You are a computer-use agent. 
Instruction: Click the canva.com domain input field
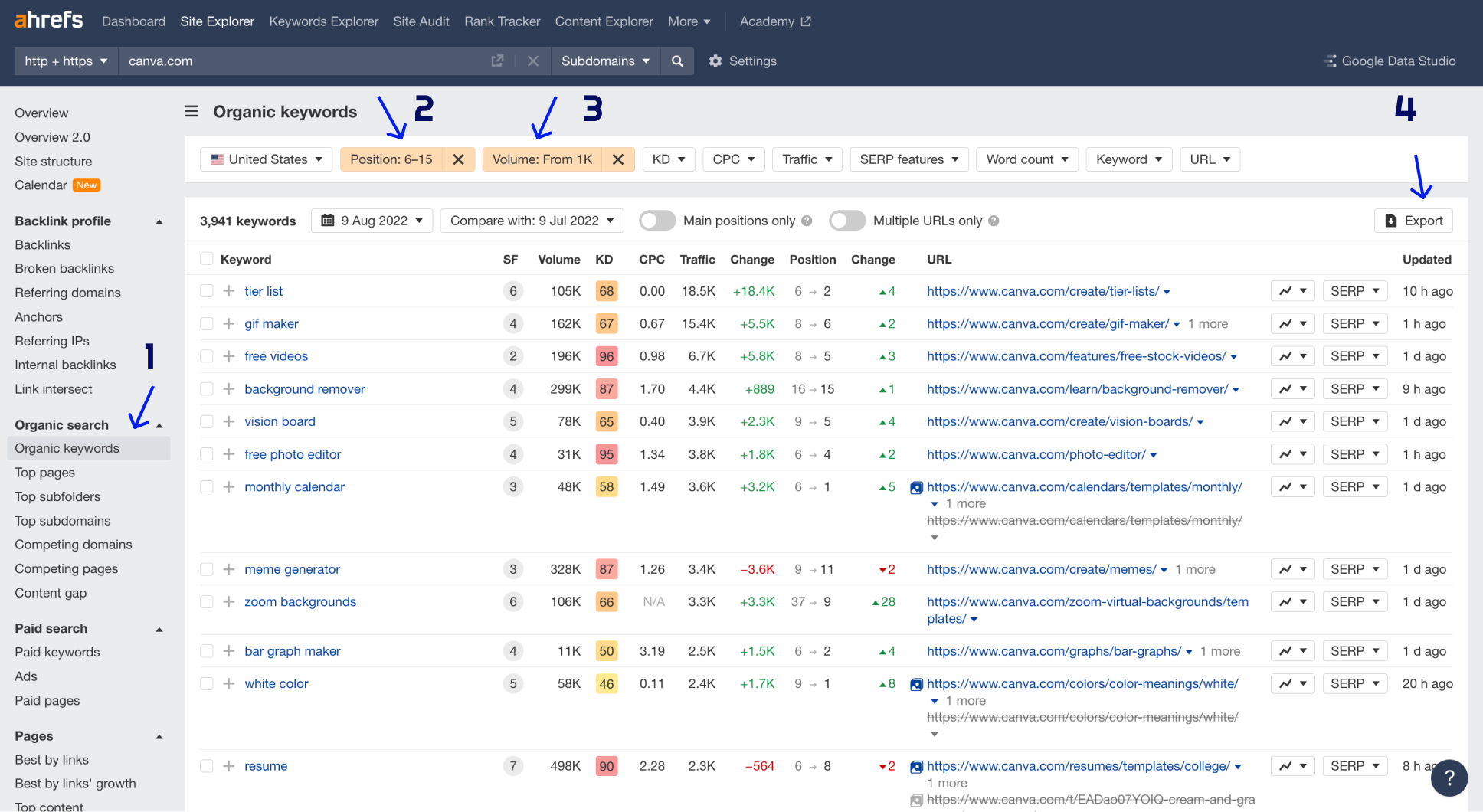point(303,61)
